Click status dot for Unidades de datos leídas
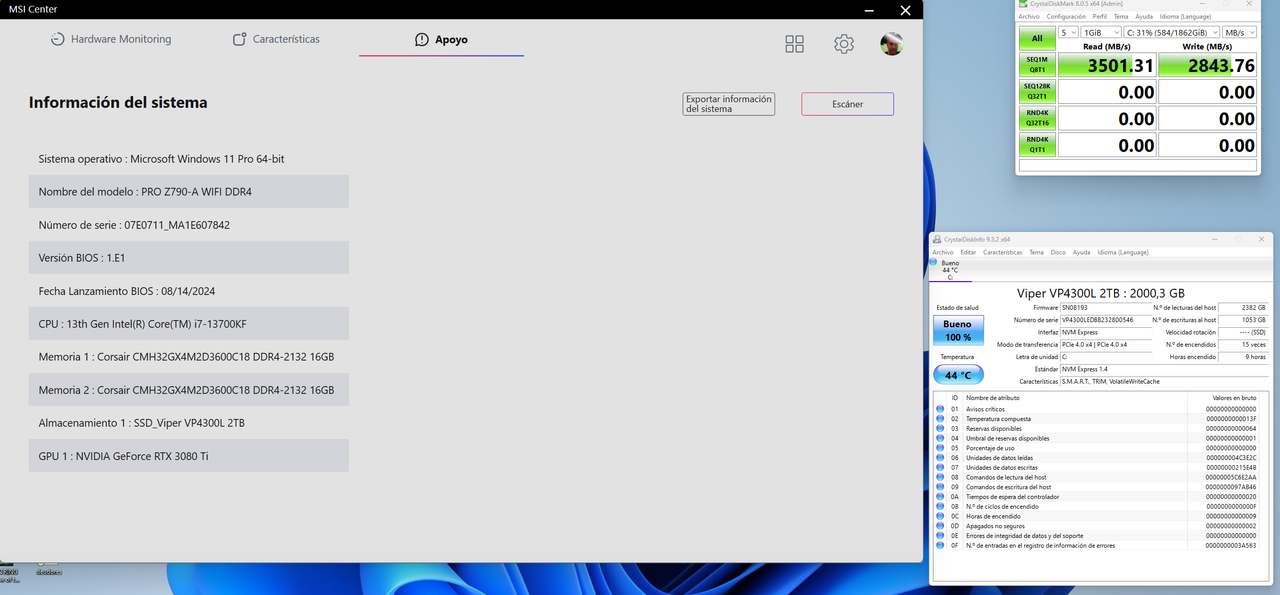 (x=940, y=458)
